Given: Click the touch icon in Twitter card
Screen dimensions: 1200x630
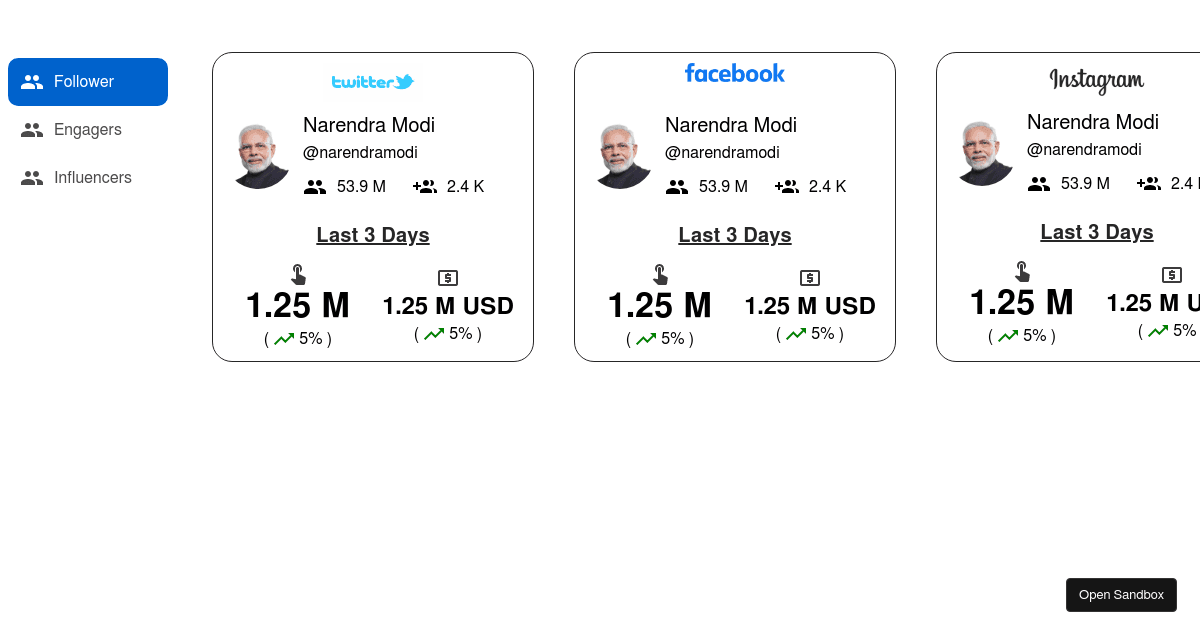Looking at the screenshot, I should click(x=298, y=275).
